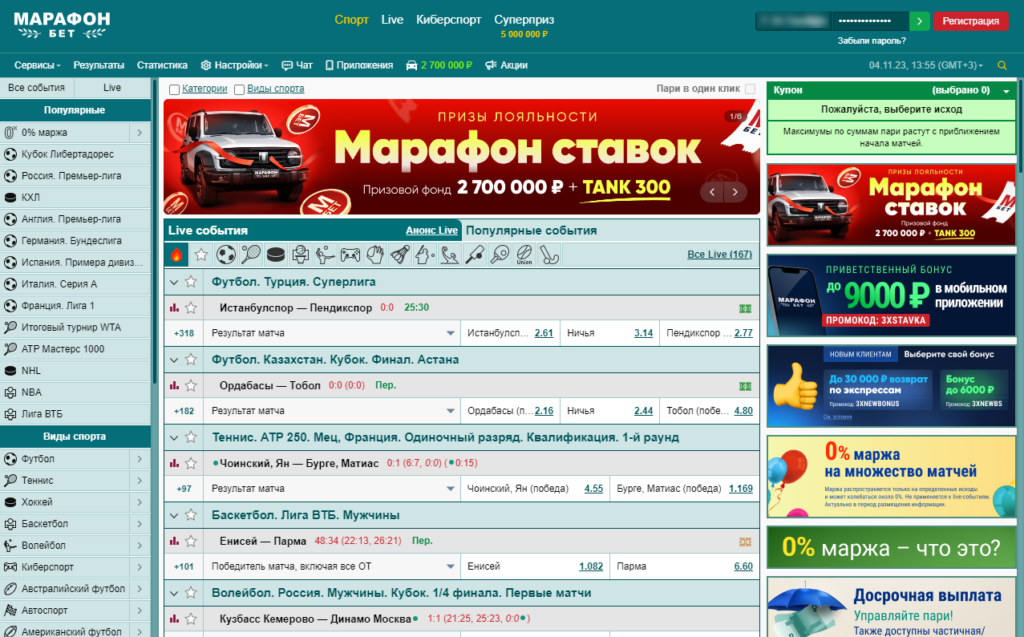Favorite the Баскетбол. Лига ВТБ. Мужчины star

pos(191,515)
